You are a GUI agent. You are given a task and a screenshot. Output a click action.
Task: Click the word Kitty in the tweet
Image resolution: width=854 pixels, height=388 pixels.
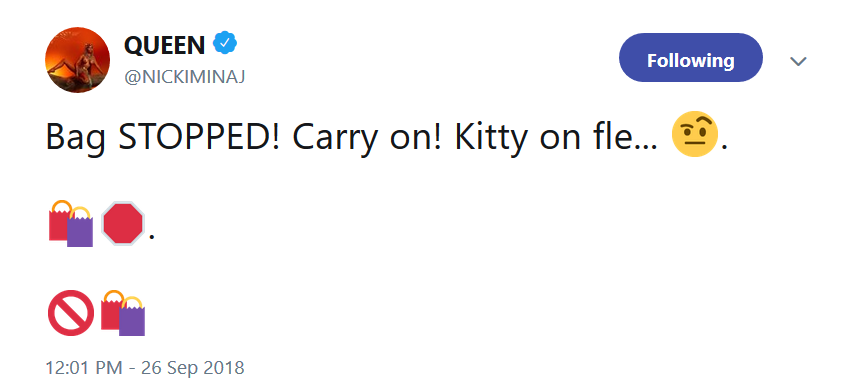point(491,139)
